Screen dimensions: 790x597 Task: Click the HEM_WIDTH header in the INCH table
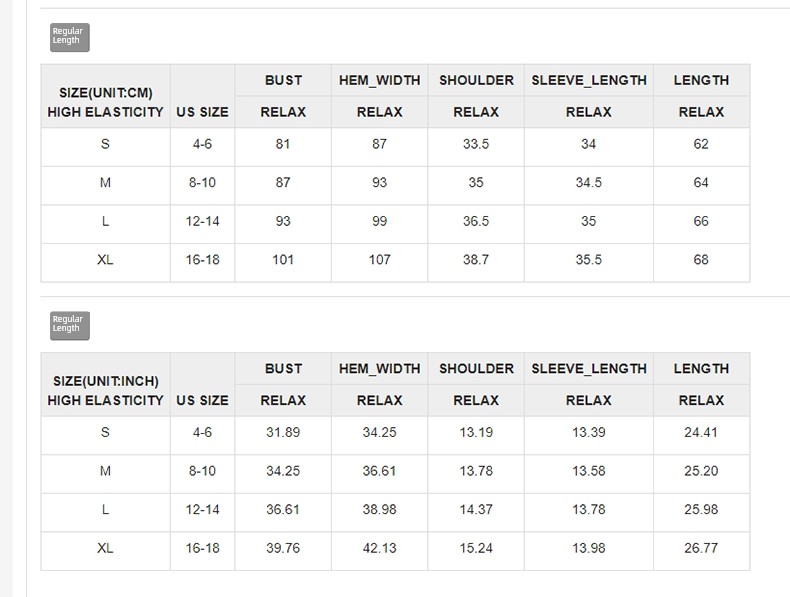tap(379, 368)
